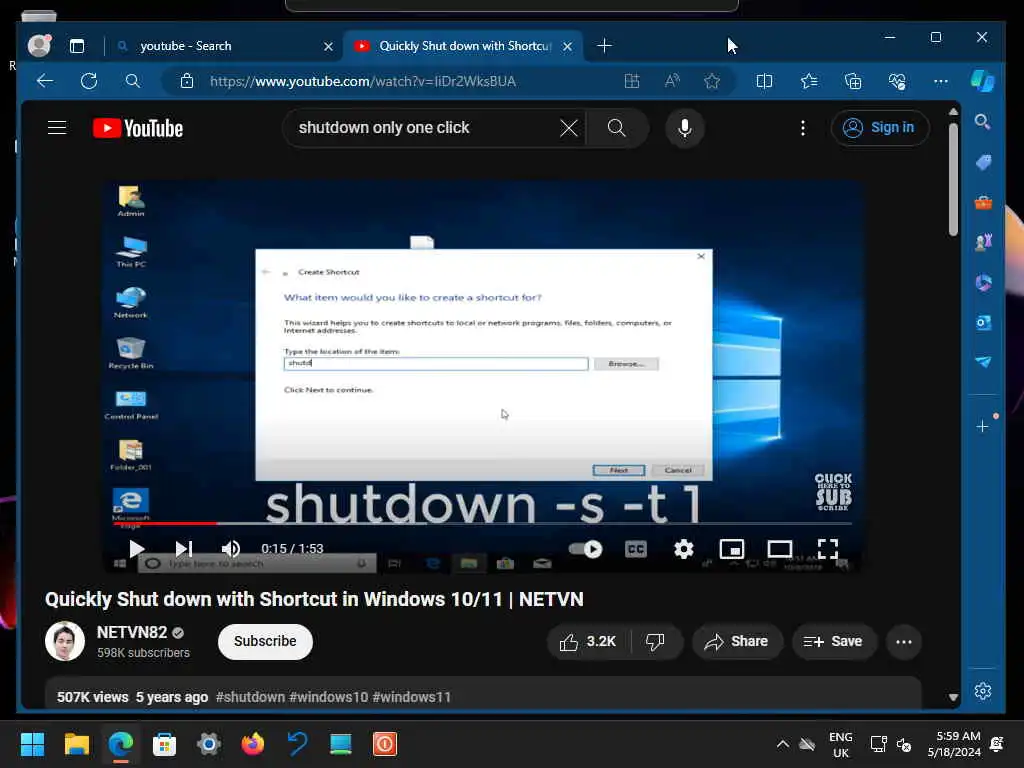Open the sidebar games chess icon
1024x768 pixels.
click(x=983, y=242)
